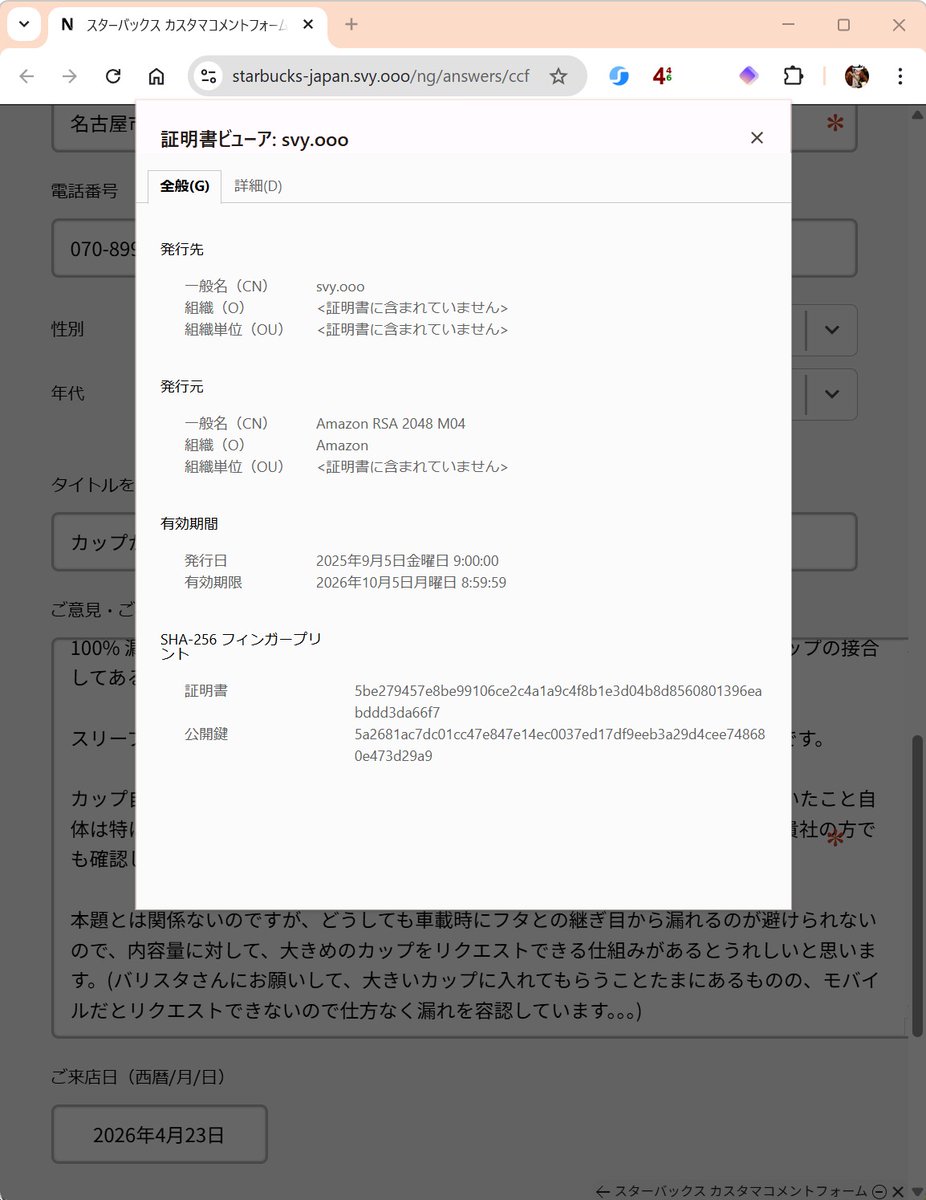The width and height of the screenshot is (926, 1200).
Task: Click the address bar URL
Action: (380, 76)
